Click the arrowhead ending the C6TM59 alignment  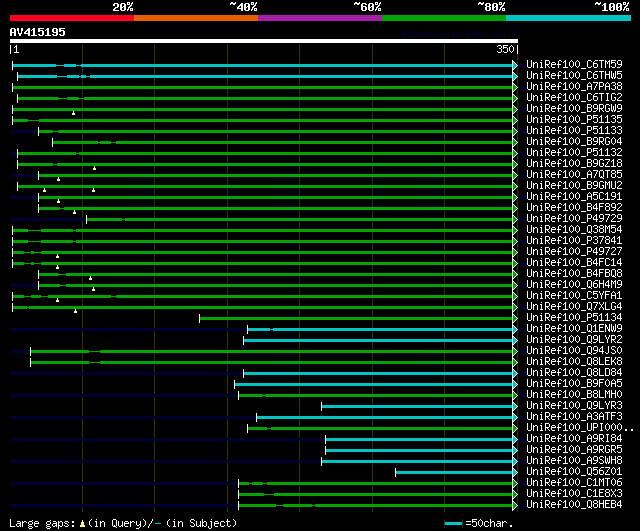click(515, 65)
